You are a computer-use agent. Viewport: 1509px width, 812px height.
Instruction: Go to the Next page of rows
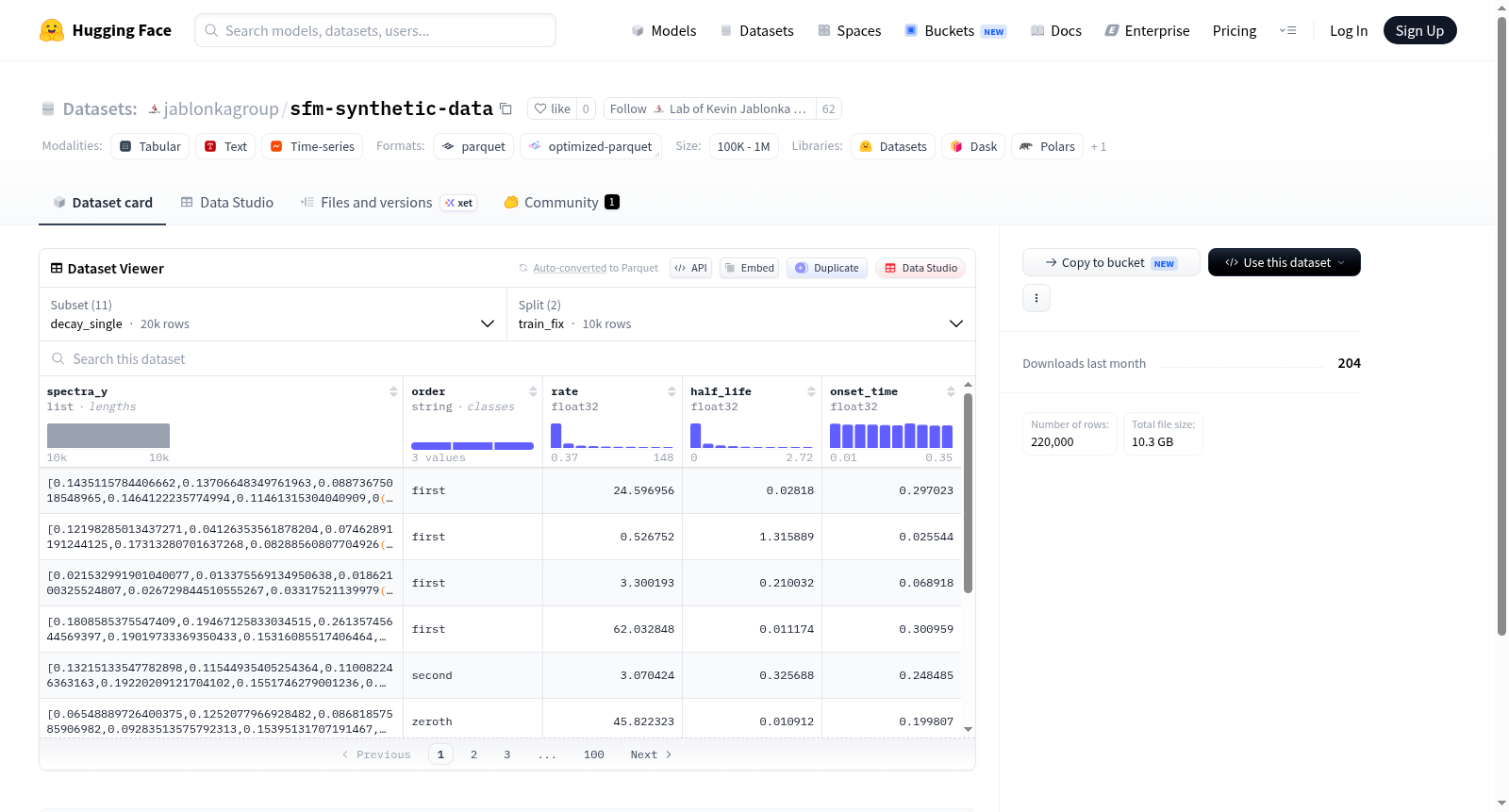tap(651, 754)
